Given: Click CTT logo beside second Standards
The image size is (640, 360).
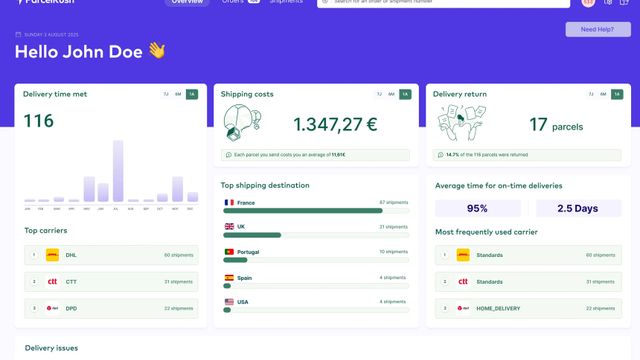Looking at the screenshot, I should pos(463,282).
